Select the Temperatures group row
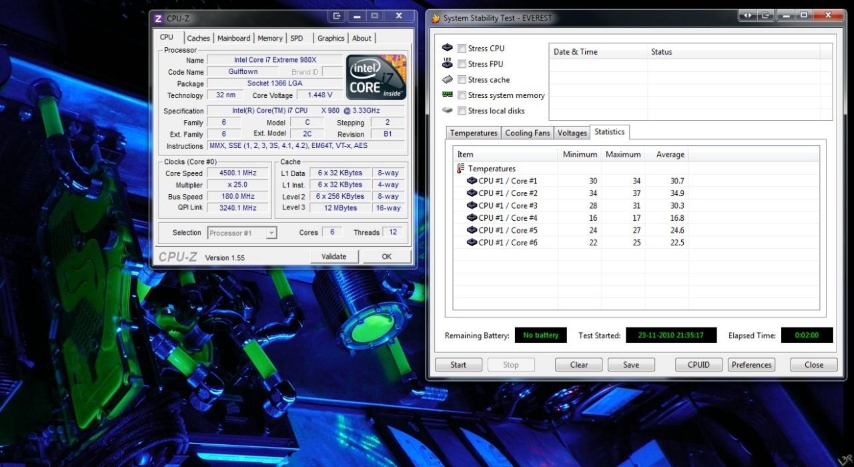 (636, 168)
